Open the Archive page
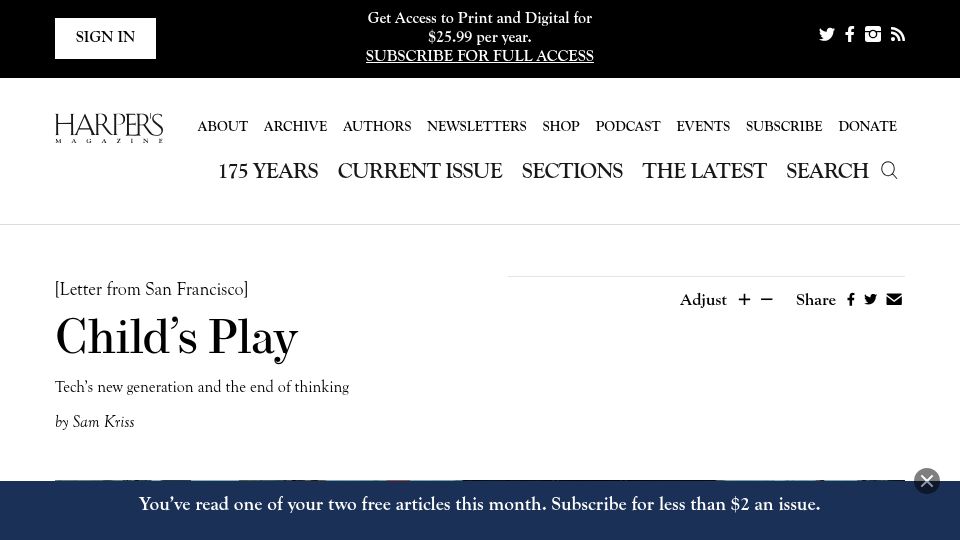Screen dimensions: 960x540 (x=295, y=126)
